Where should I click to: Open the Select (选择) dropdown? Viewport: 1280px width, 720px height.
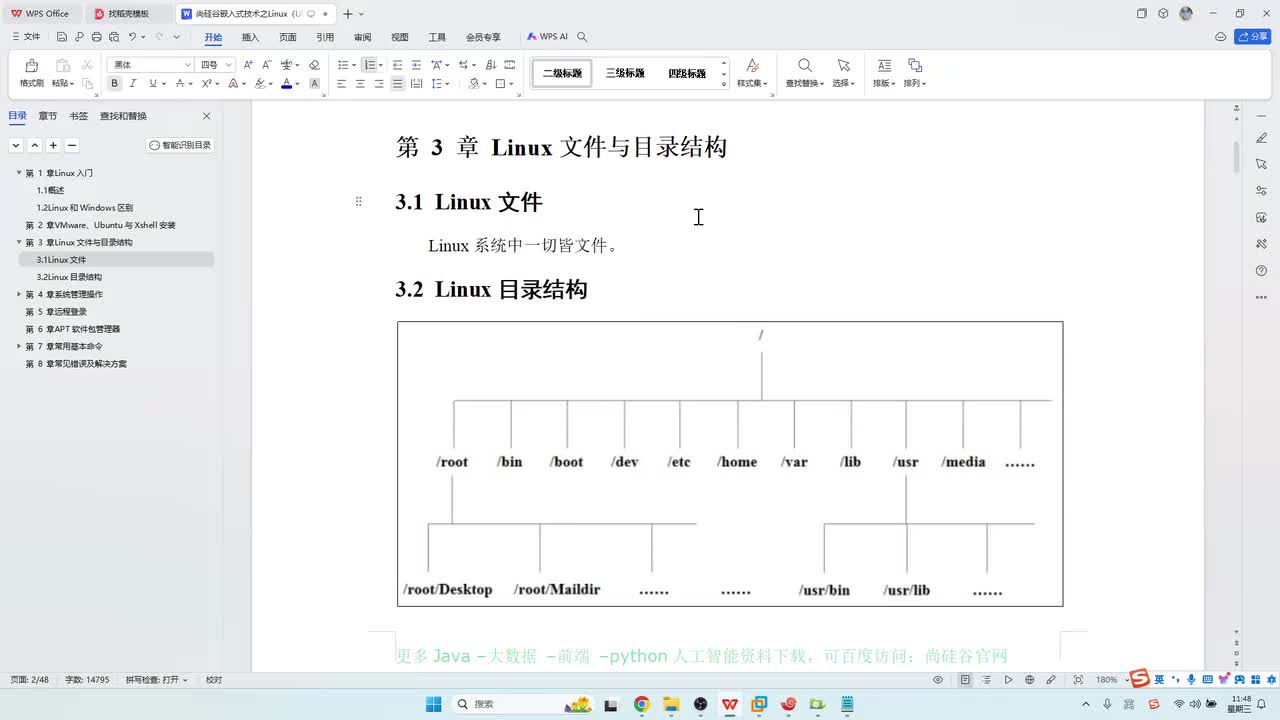coord(843,73)
